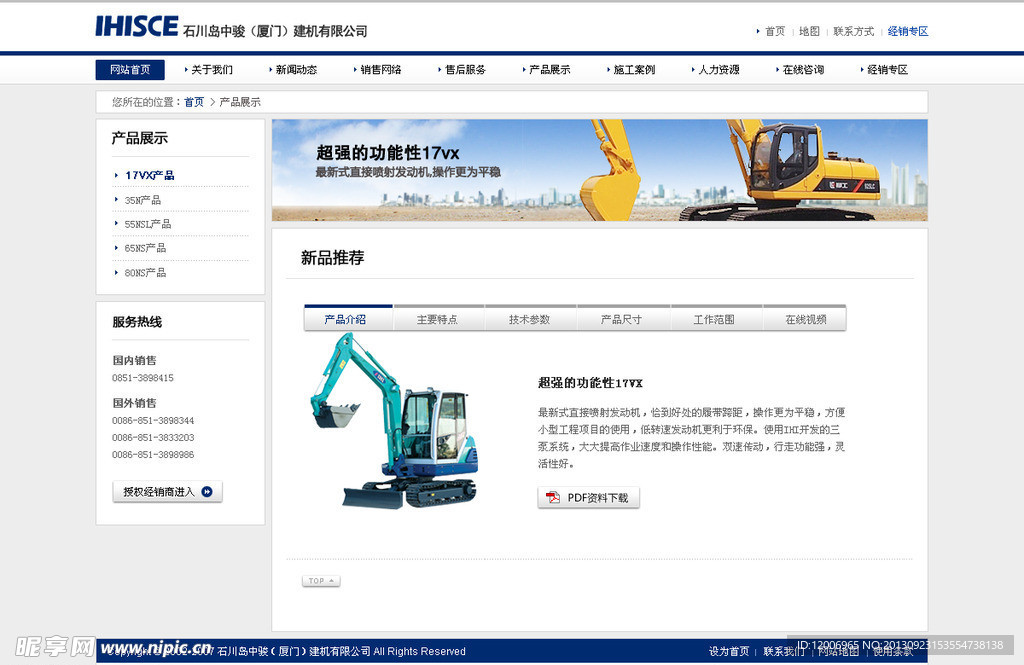Click the 首页 breadcrumb link
Screen dimensions: 1024x665
click(194, 102)
